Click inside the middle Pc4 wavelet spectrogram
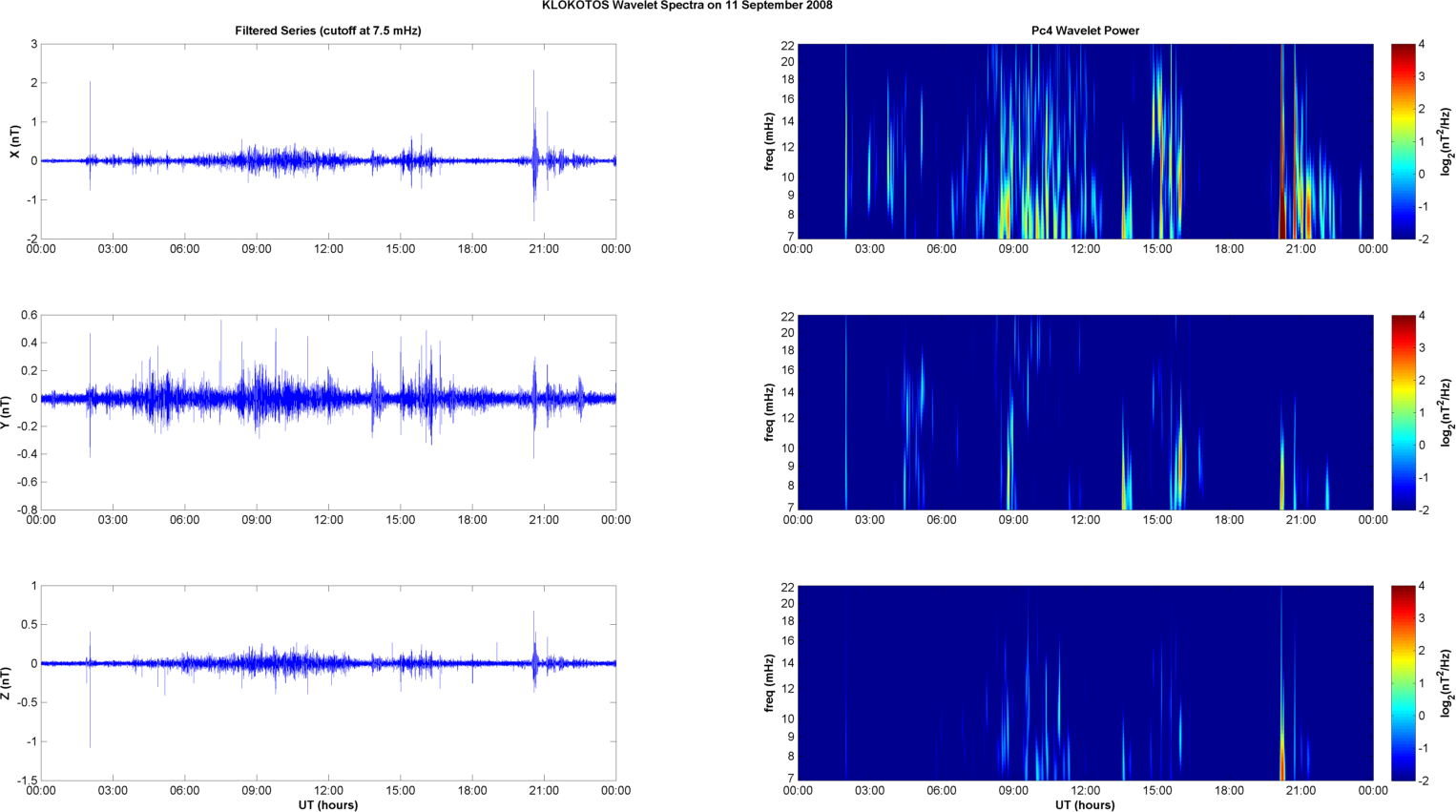 pos(1085,412)
